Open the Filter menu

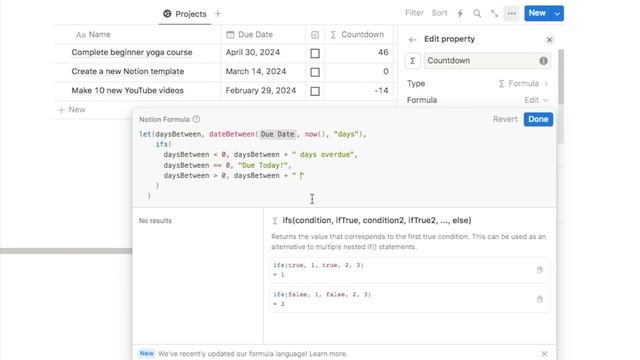[x=414, y=13]
